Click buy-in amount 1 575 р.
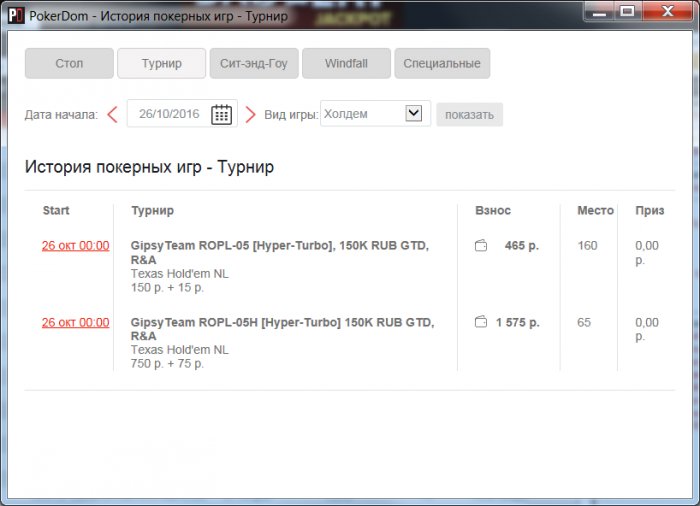 pyautogui.click(x=518, y=322)
